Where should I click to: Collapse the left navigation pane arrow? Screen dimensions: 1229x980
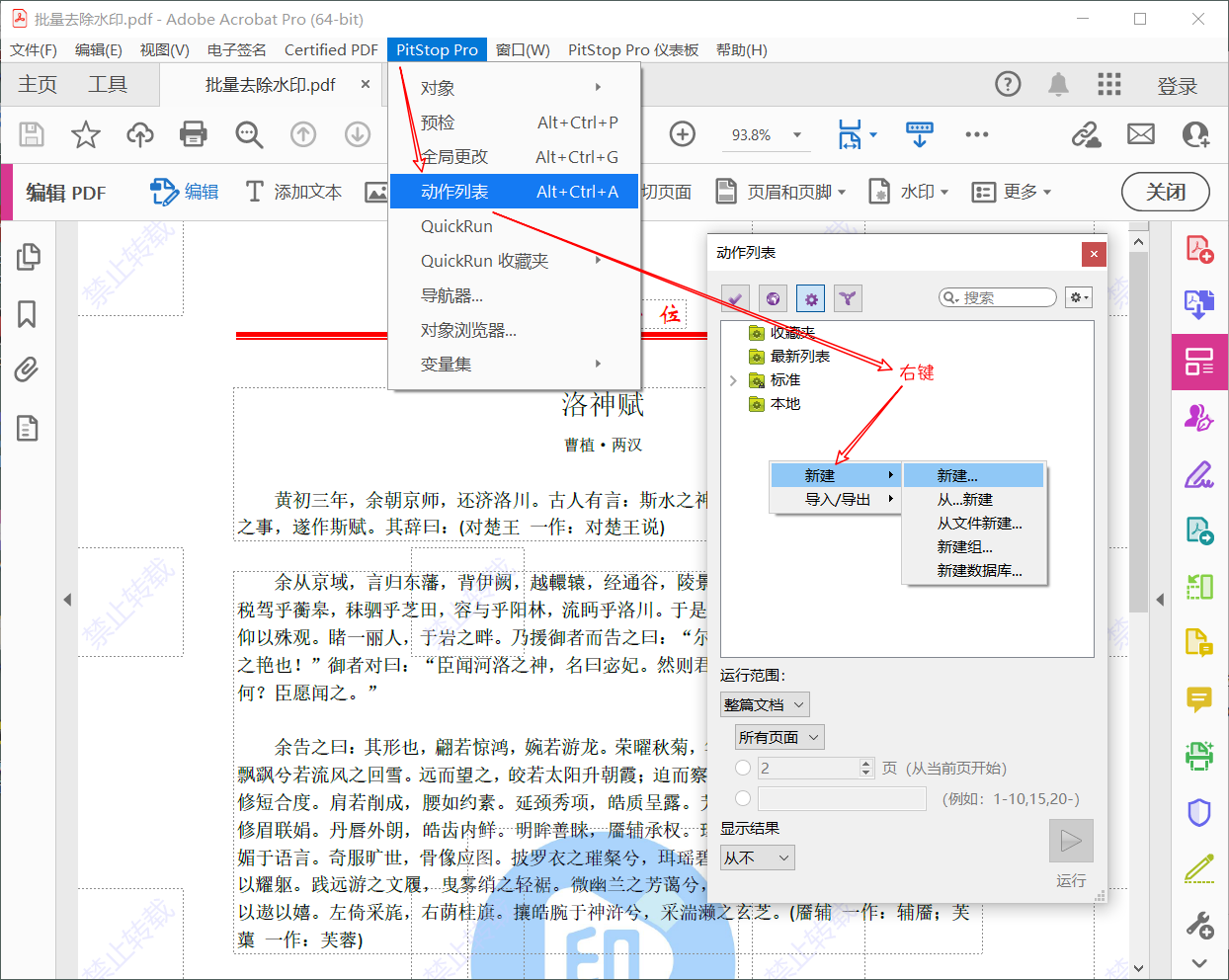[67, 599]
